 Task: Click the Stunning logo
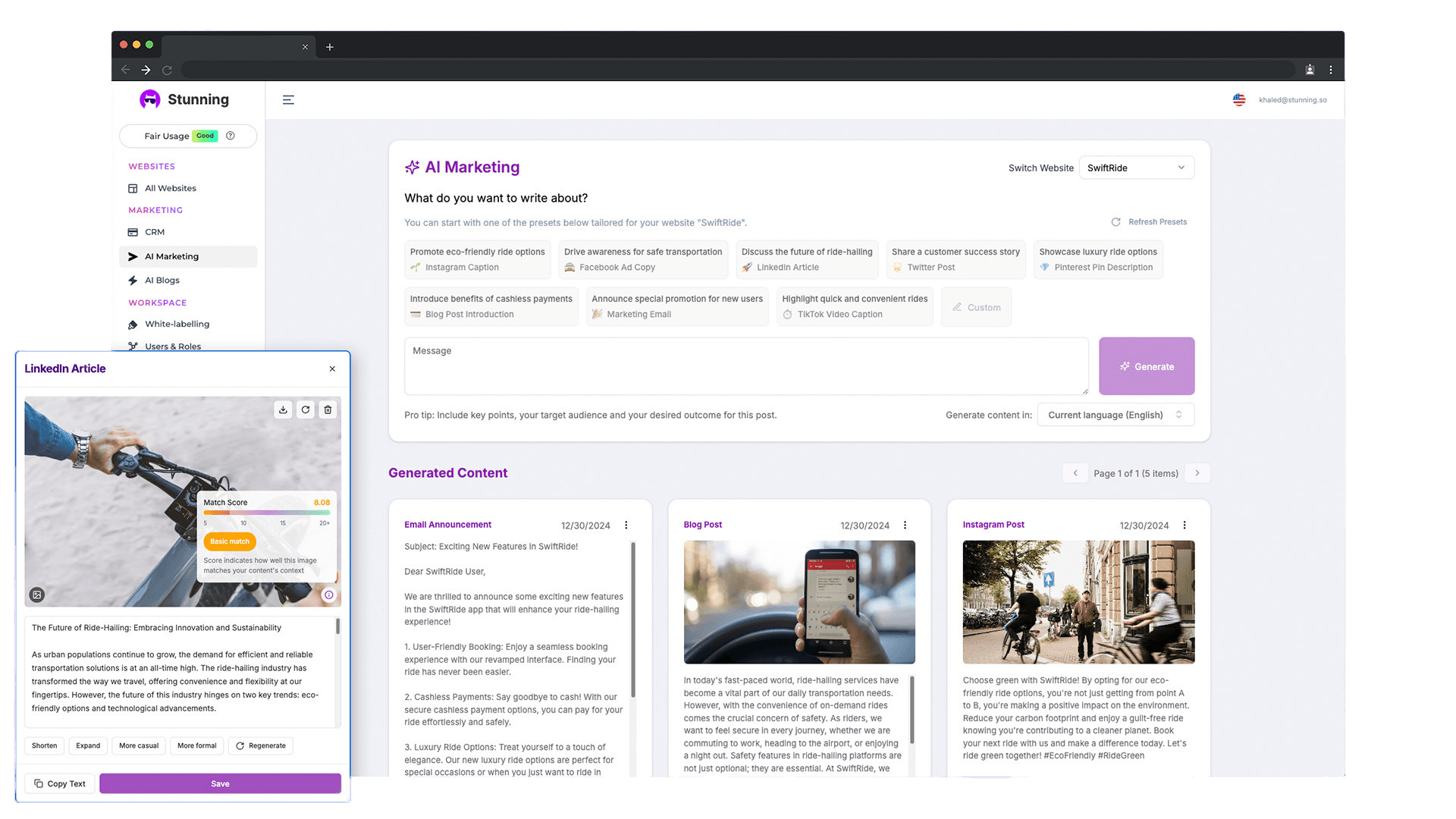[184, 99]
